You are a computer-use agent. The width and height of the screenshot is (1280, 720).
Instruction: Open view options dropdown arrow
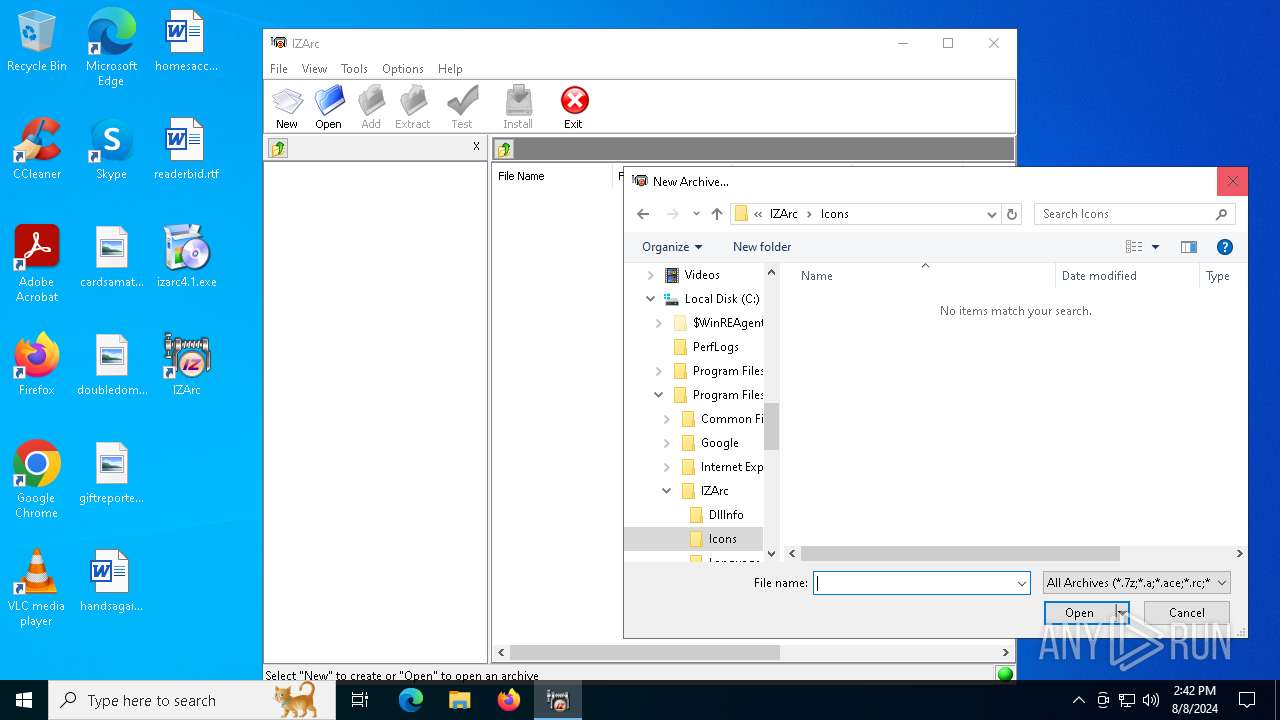click(1155, 247)
